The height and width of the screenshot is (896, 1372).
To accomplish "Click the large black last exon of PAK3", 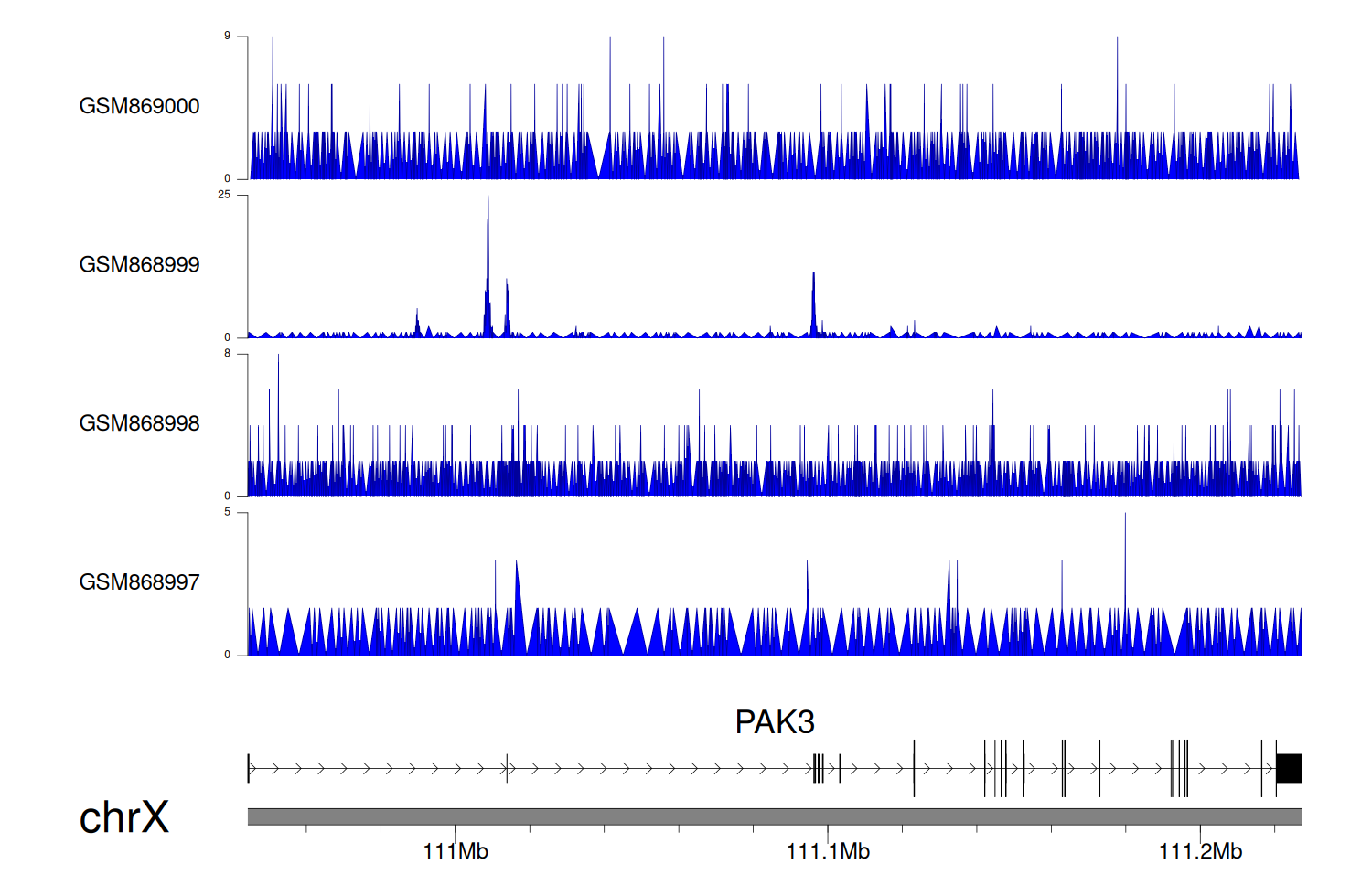I will (x=1289, y=769).
